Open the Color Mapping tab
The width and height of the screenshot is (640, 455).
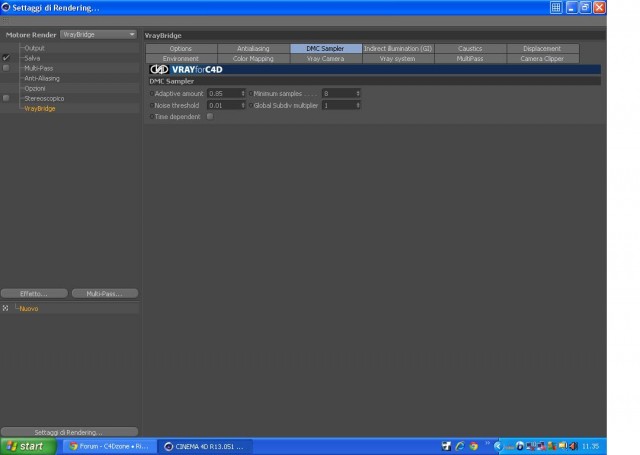point(253,59)
